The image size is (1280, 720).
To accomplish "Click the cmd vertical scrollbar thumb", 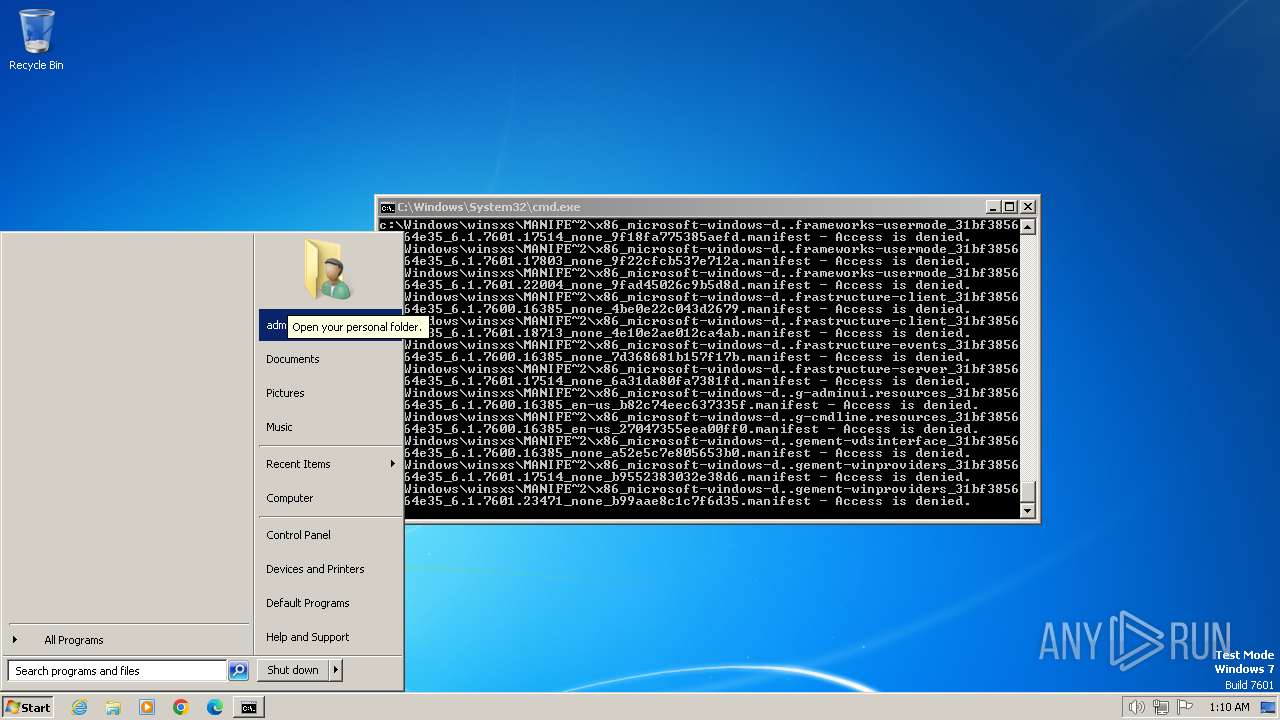I will (1027, 491).
